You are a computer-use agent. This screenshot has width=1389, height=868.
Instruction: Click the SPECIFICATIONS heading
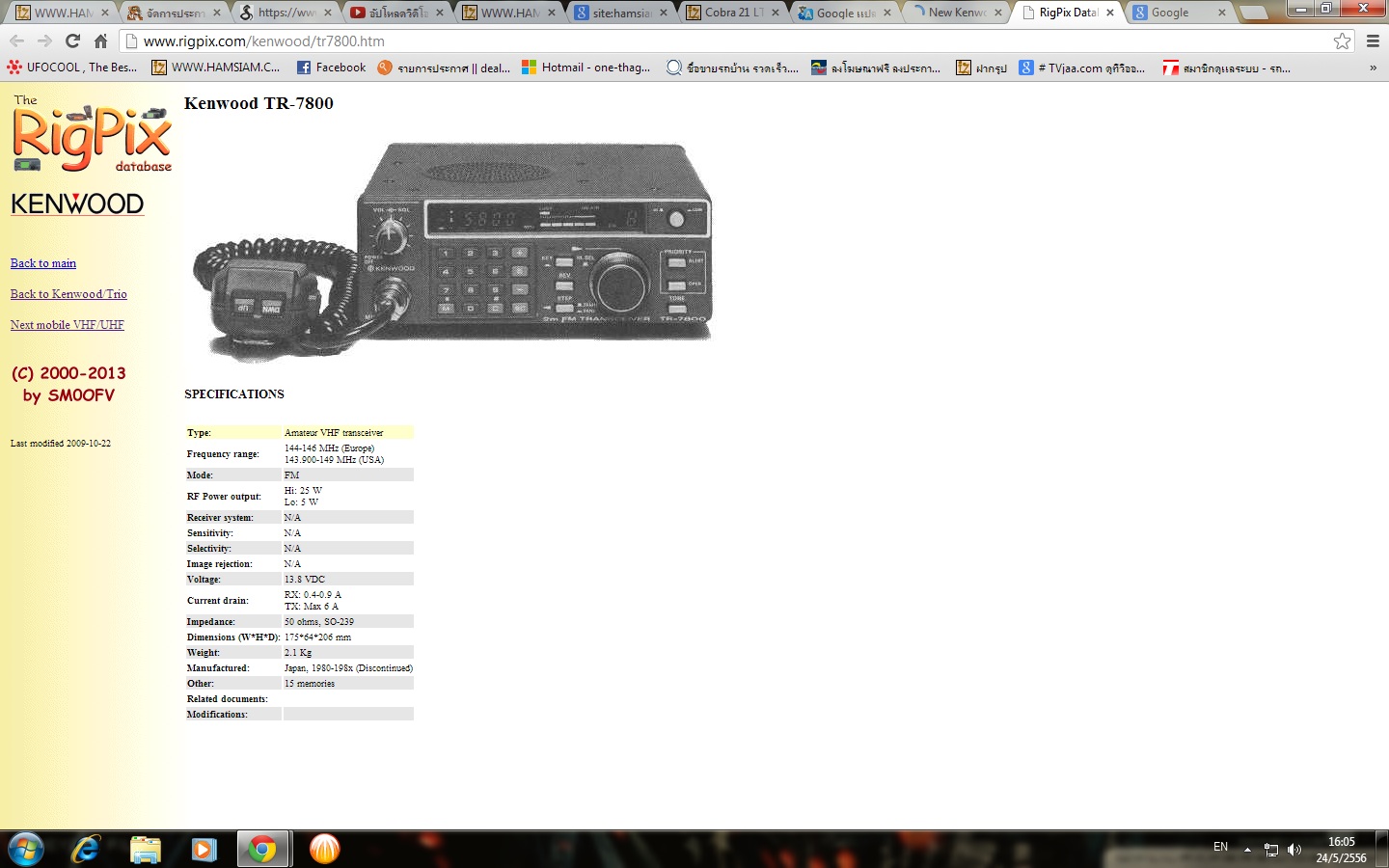pos(234,394)
